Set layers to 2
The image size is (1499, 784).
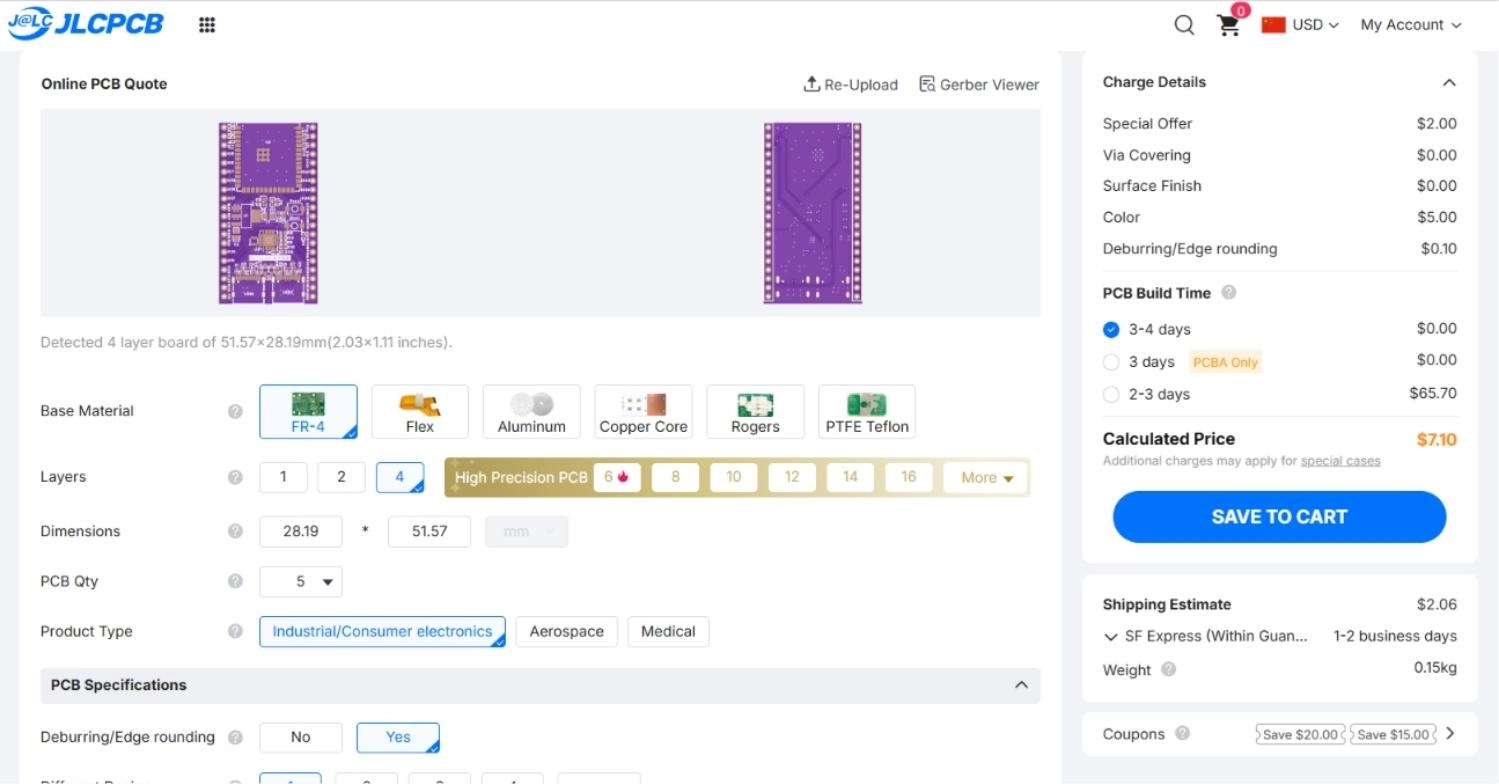341,477
